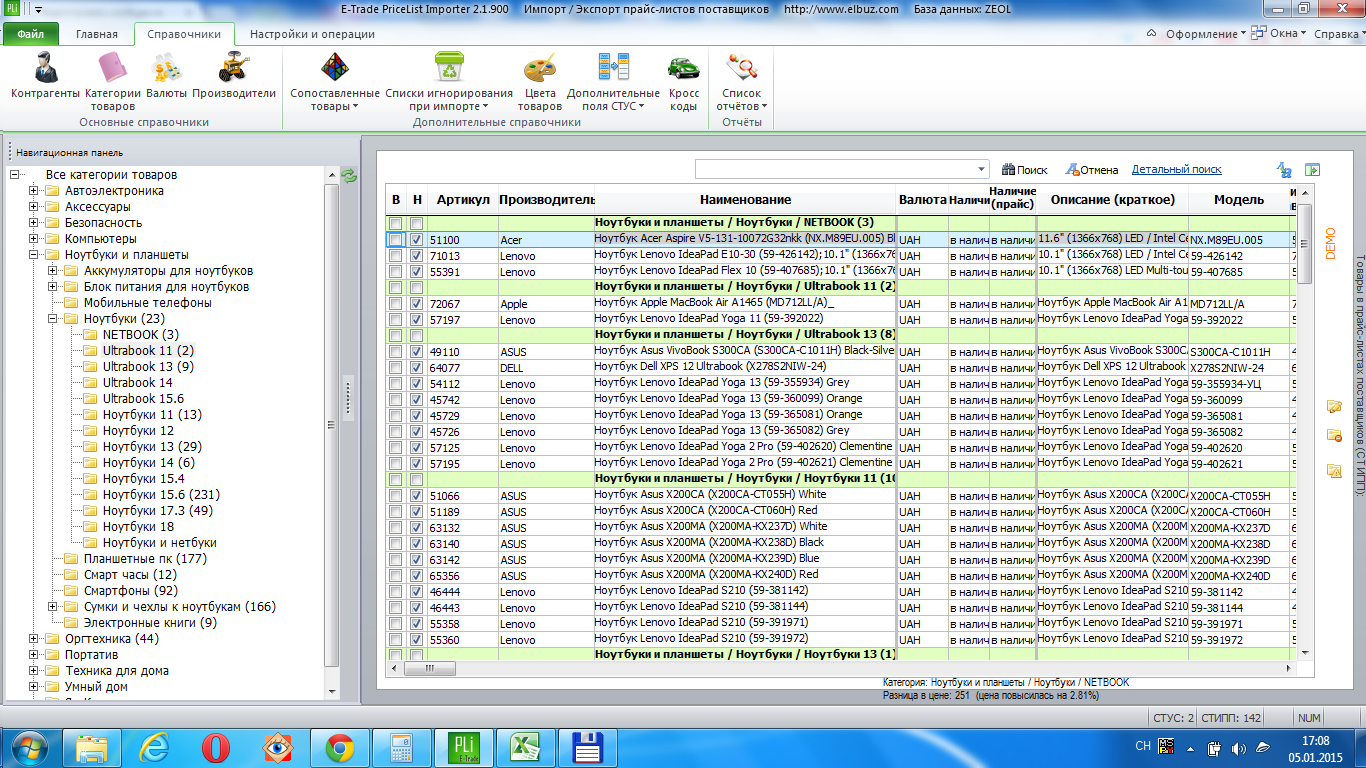Click the green-arrow panel icon in the search bar
The width and height of the screenshot is (1366, 768).
coord(1312,170)
